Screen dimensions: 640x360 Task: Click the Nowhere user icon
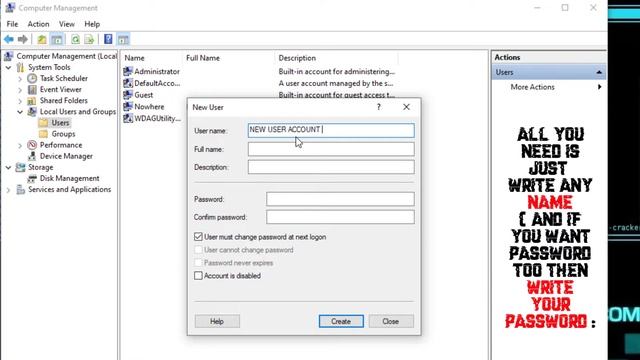(x=128, y=107)
